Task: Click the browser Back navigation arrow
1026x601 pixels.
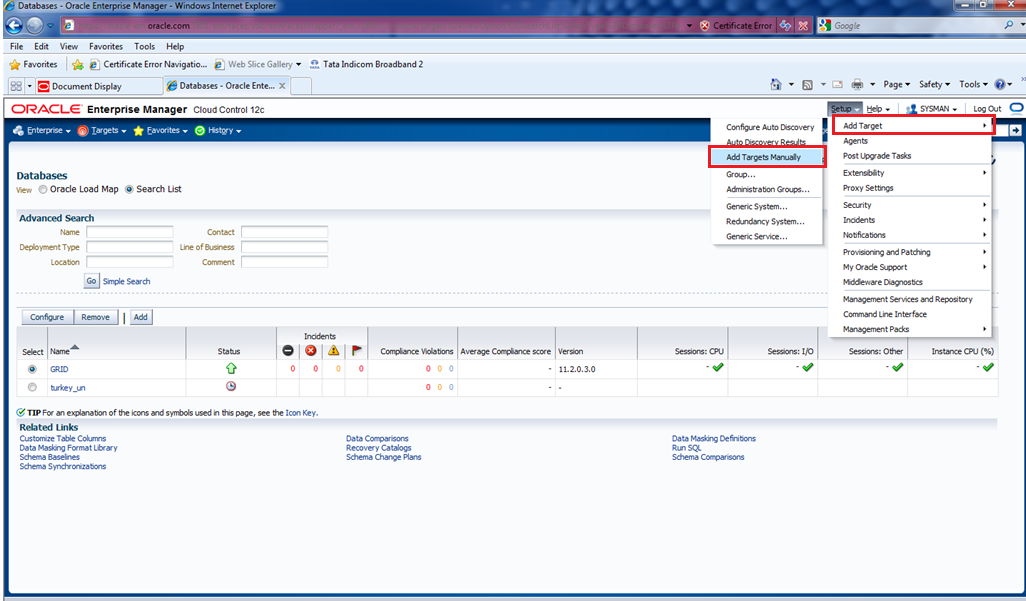Action: [x=15, y=25]
